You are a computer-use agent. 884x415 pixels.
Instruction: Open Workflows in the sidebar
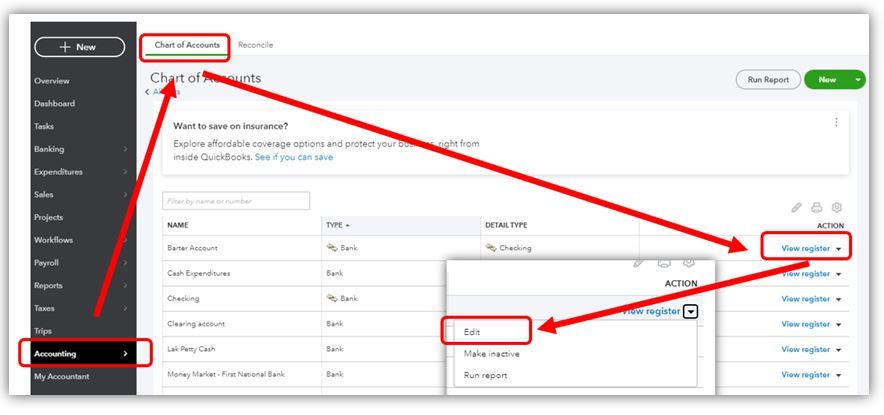(54, 240)
